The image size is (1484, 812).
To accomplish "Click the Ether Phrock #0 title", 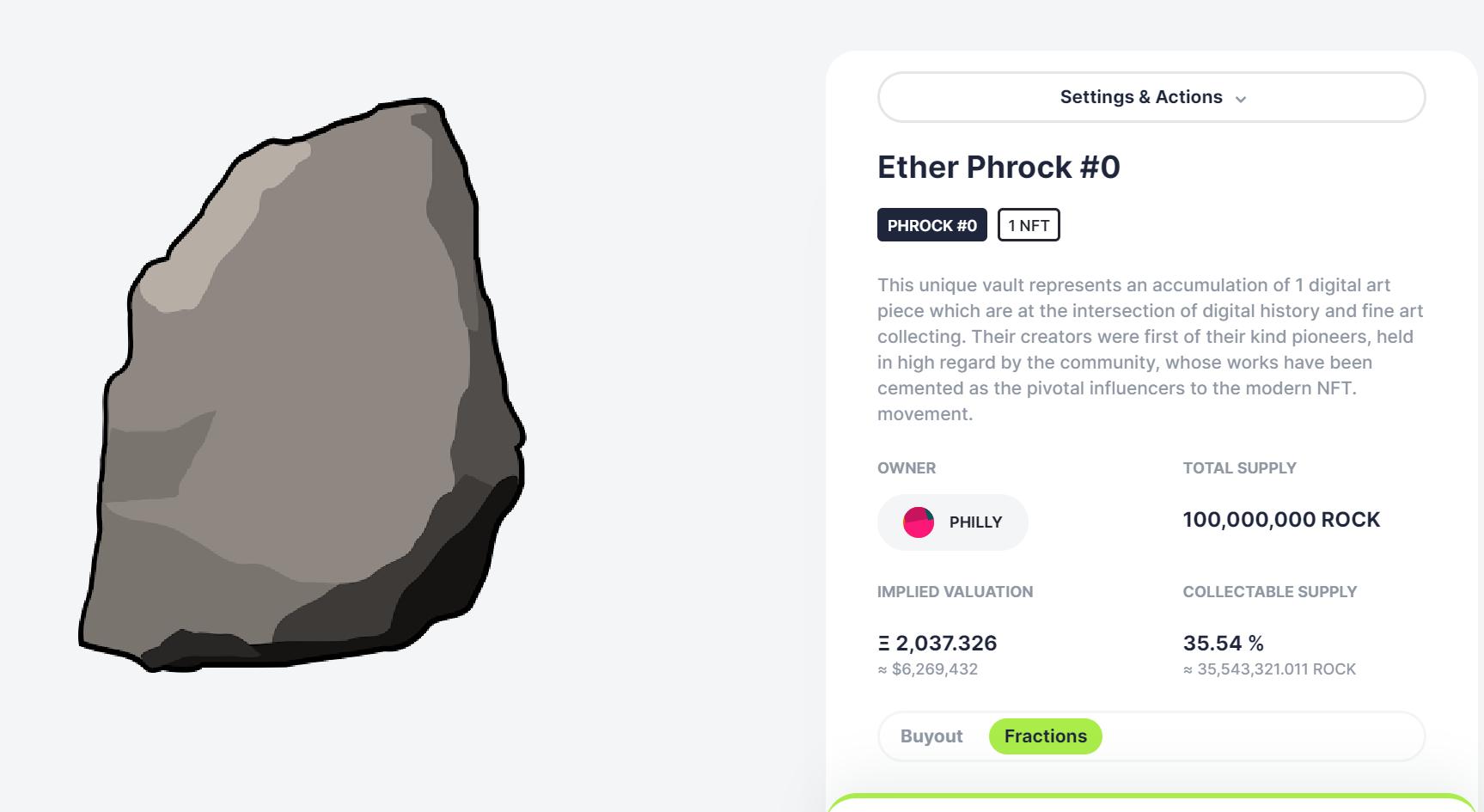I will [x=998, y=167].
